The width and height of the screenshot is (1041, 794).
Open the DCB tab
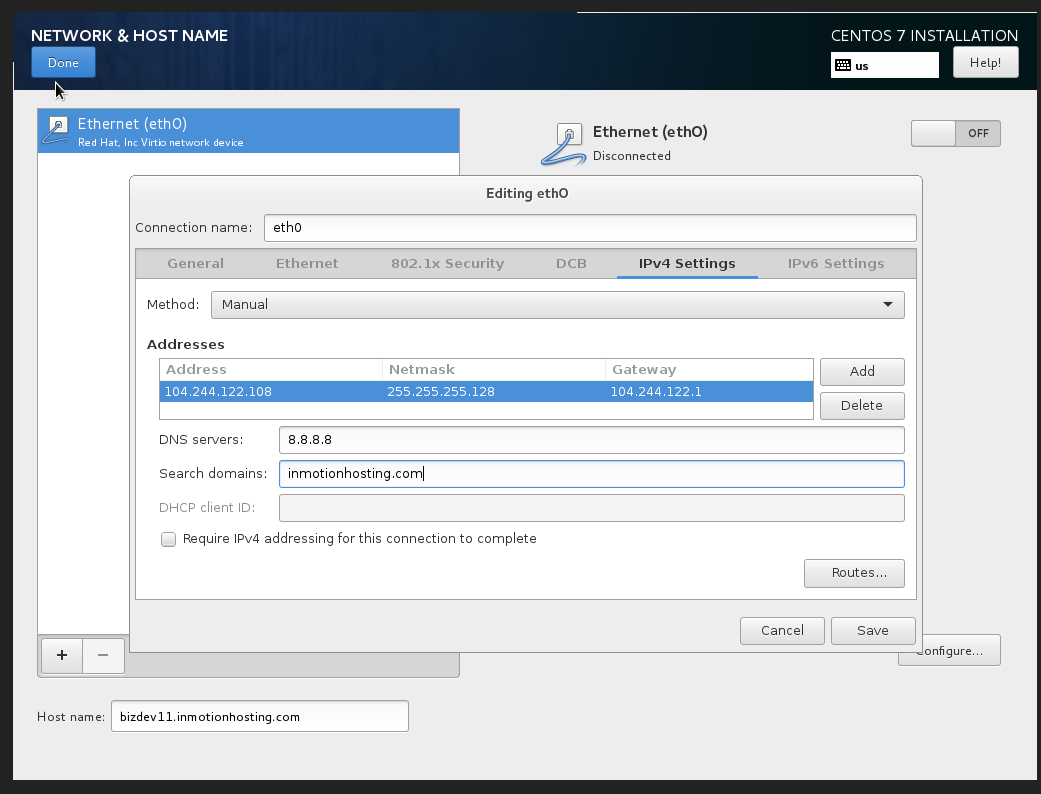(x=571, y=264)
